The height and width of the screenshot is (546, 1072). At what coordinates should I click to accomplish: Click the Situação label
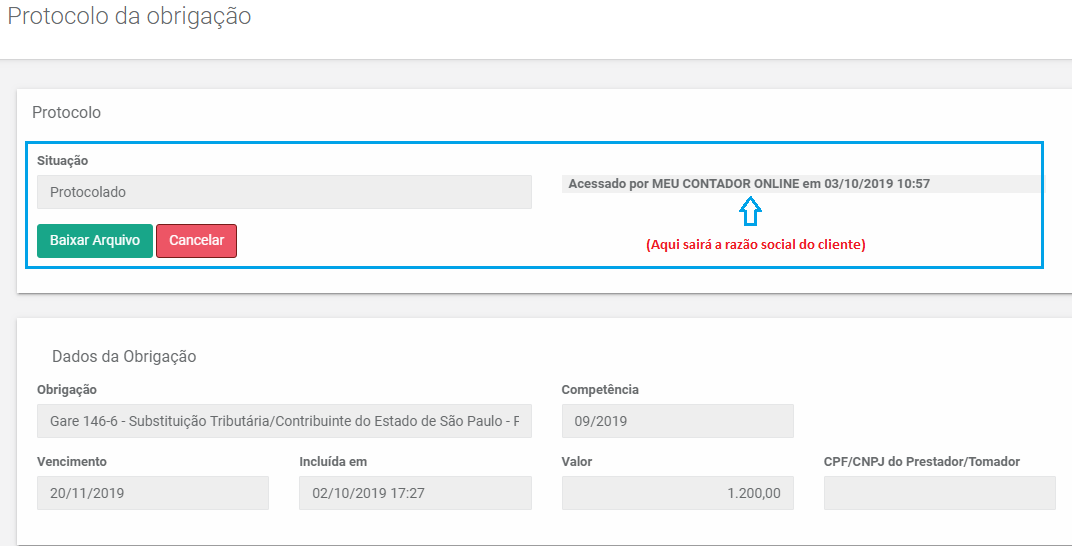tap(62, 161)
